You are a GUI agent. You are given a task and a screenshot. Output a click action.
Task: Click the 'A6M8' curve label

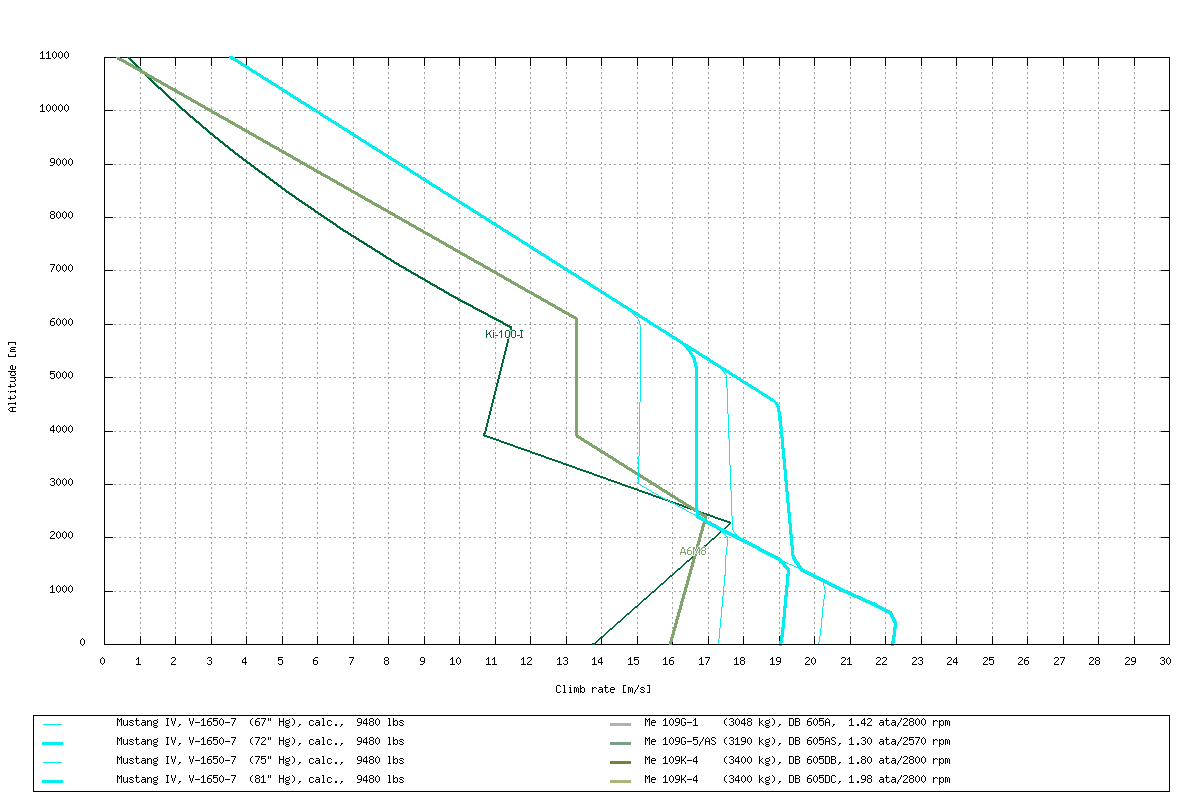click(x=693, y=551)
